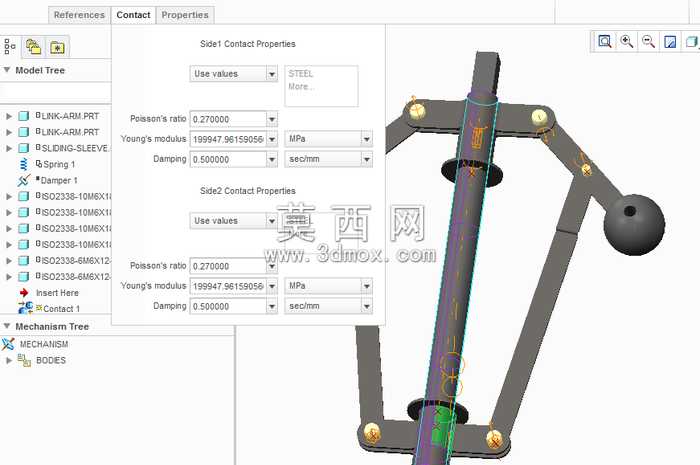Click More... in Side1 material list
700x465 pixels.
point(301,86)
